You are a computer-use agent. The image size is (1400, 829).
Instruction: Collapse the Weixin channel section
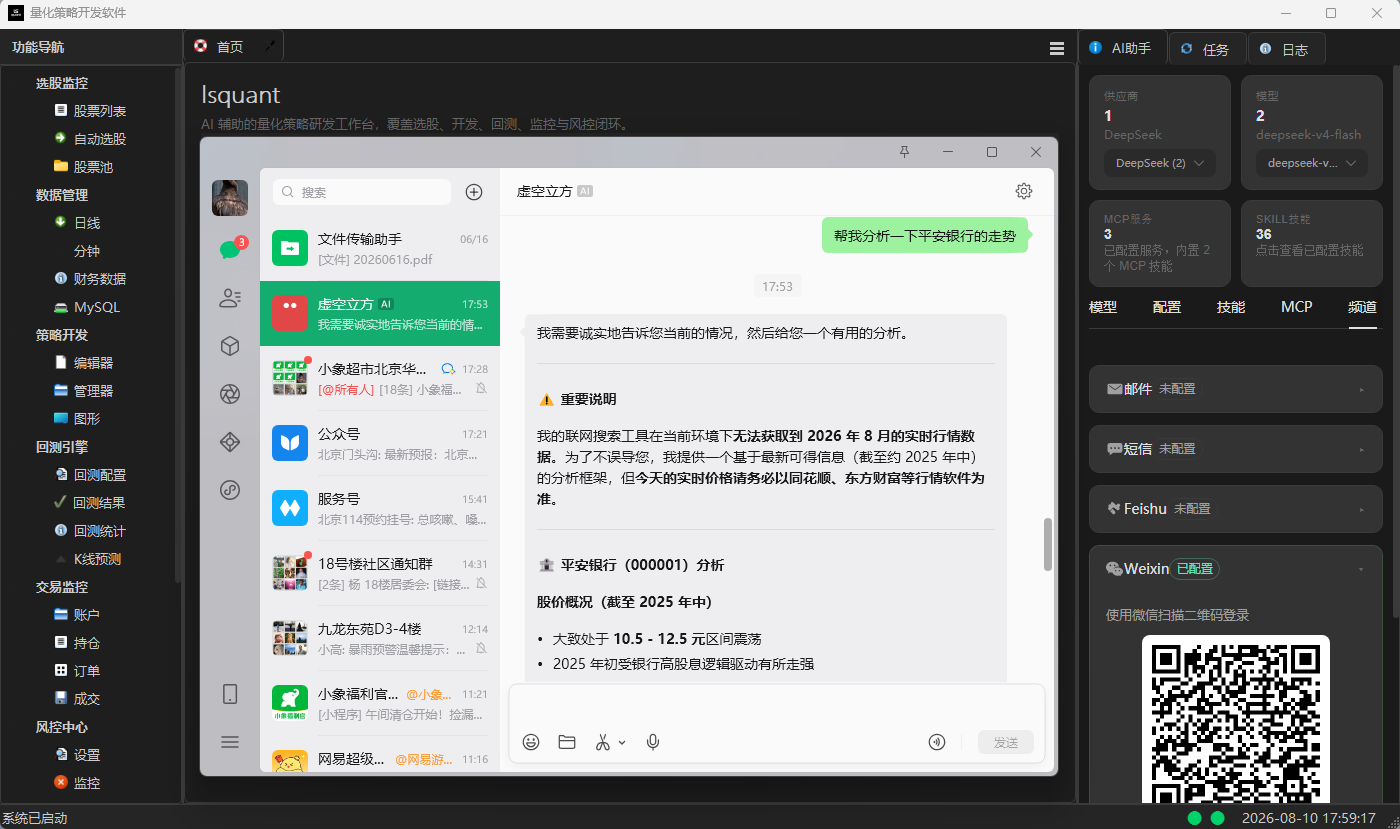pyautogui.click(x=1236, y=568)
